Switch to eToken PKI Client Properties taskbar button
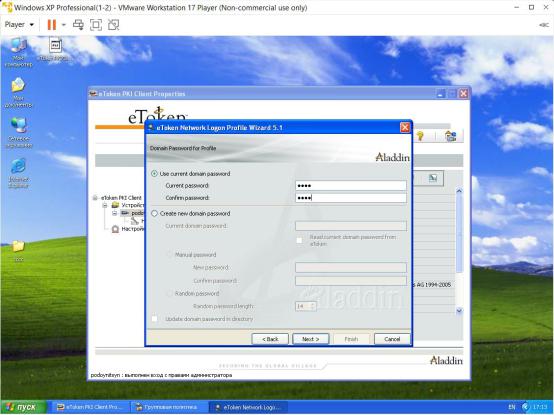 point(90,407)
